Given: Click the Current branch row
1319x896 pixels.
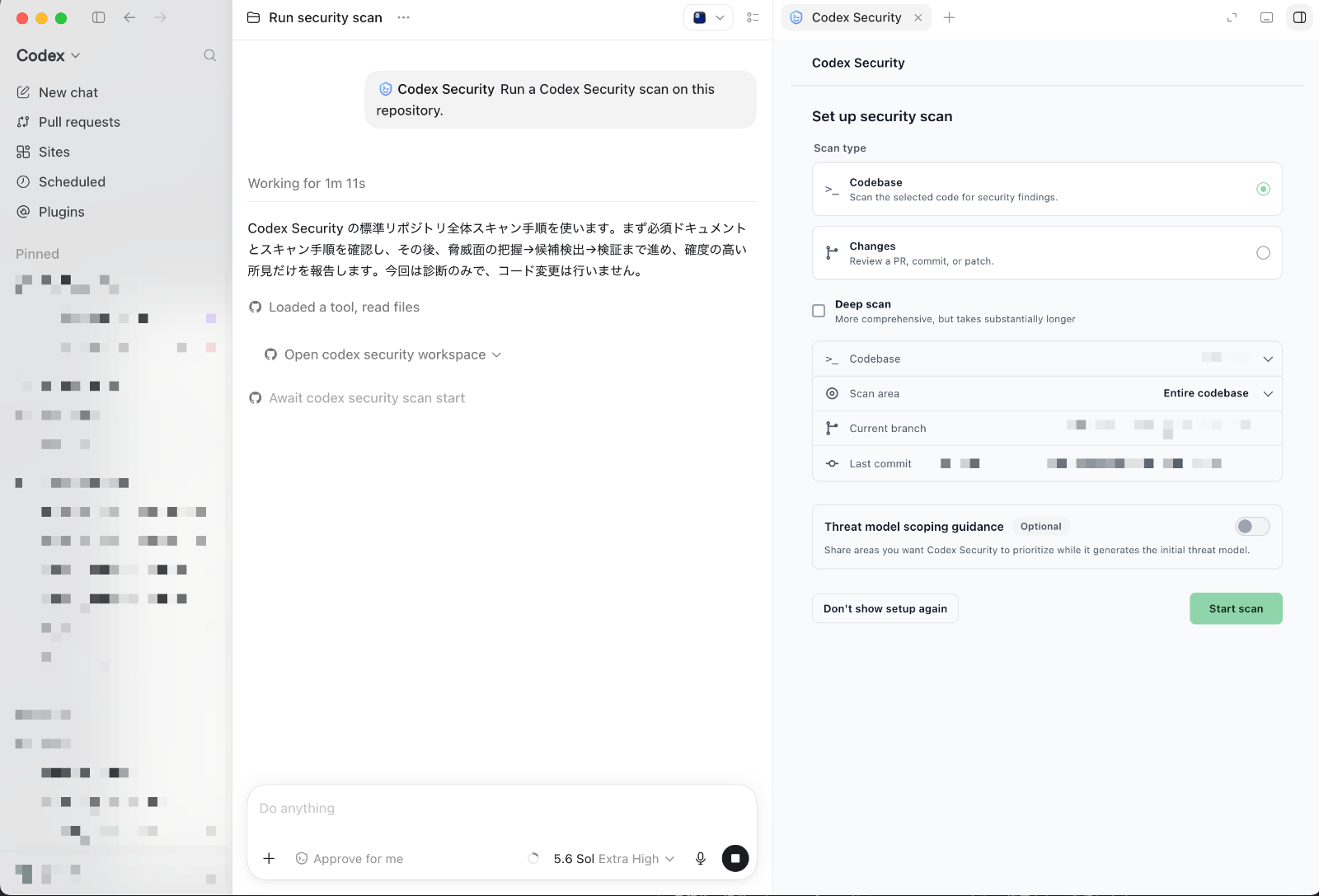Looking at the screenshot, I should (1047, 428).
